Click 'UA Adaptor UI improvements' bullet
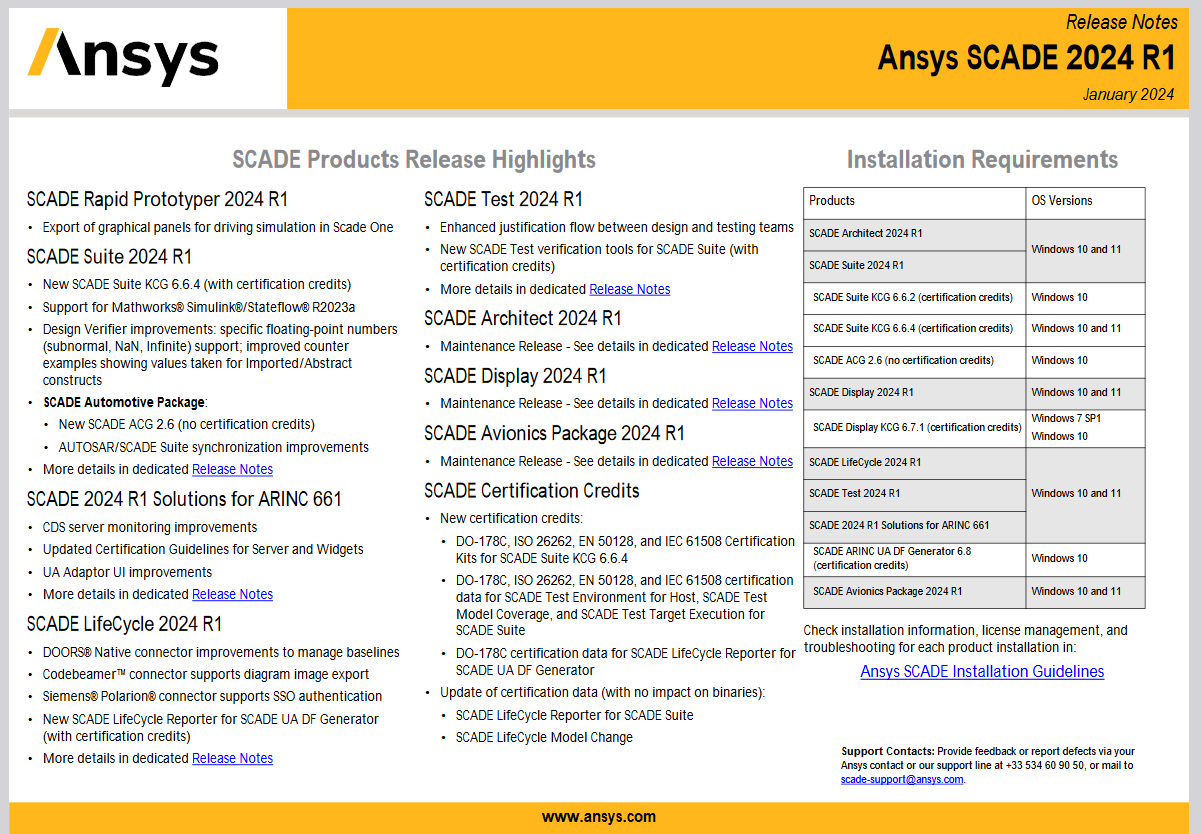 click(127, 572)
